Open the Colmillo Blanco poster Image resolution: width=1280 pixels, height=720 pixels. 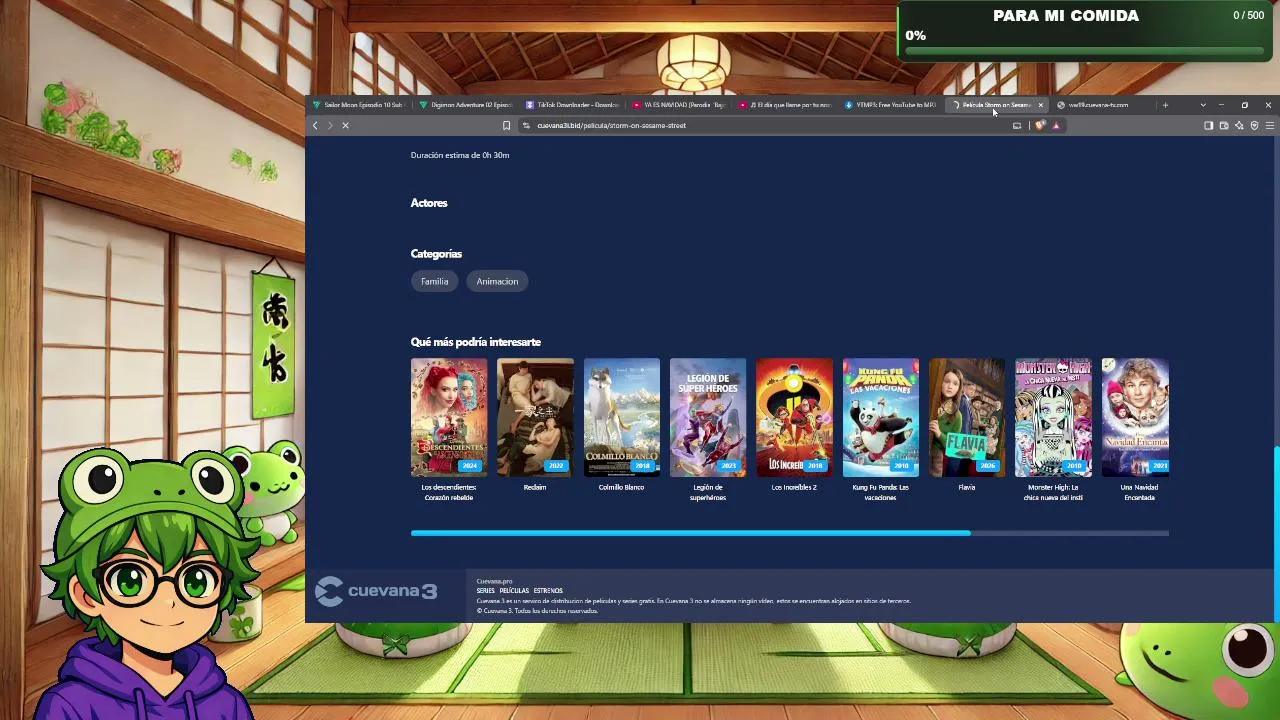coord(622,417)
